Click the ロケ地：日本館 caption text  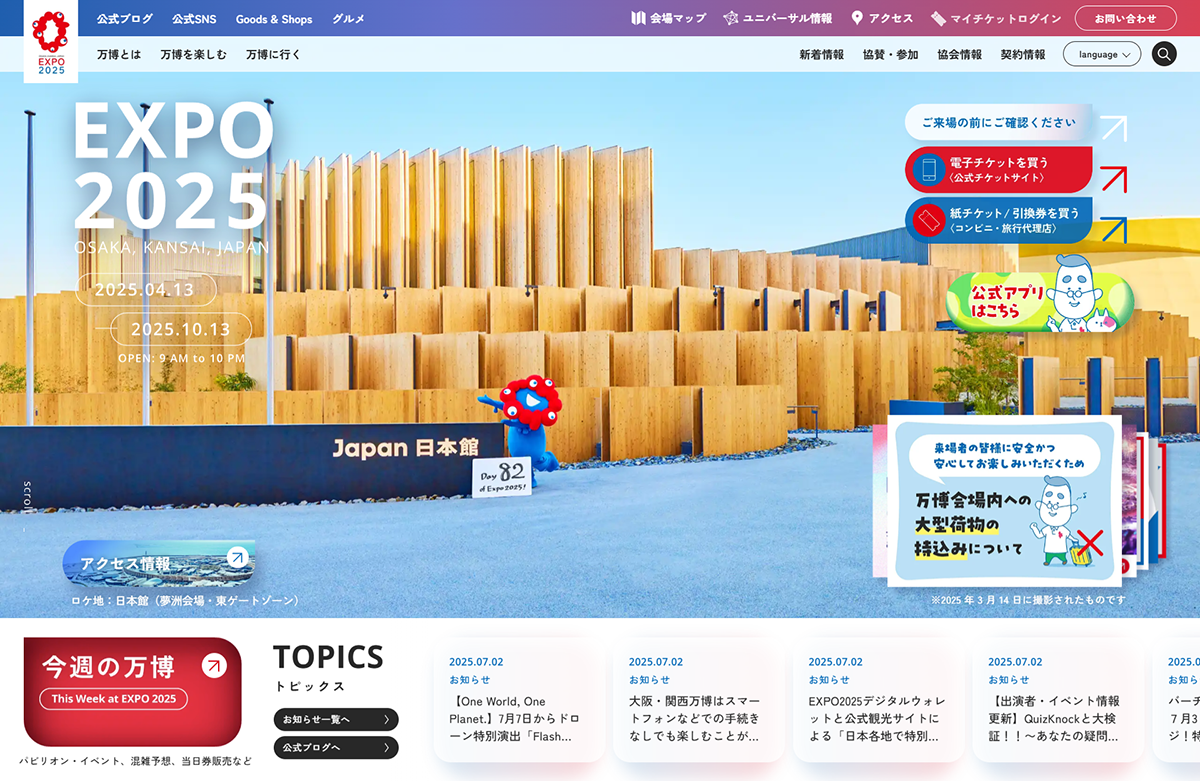point(185,601)
